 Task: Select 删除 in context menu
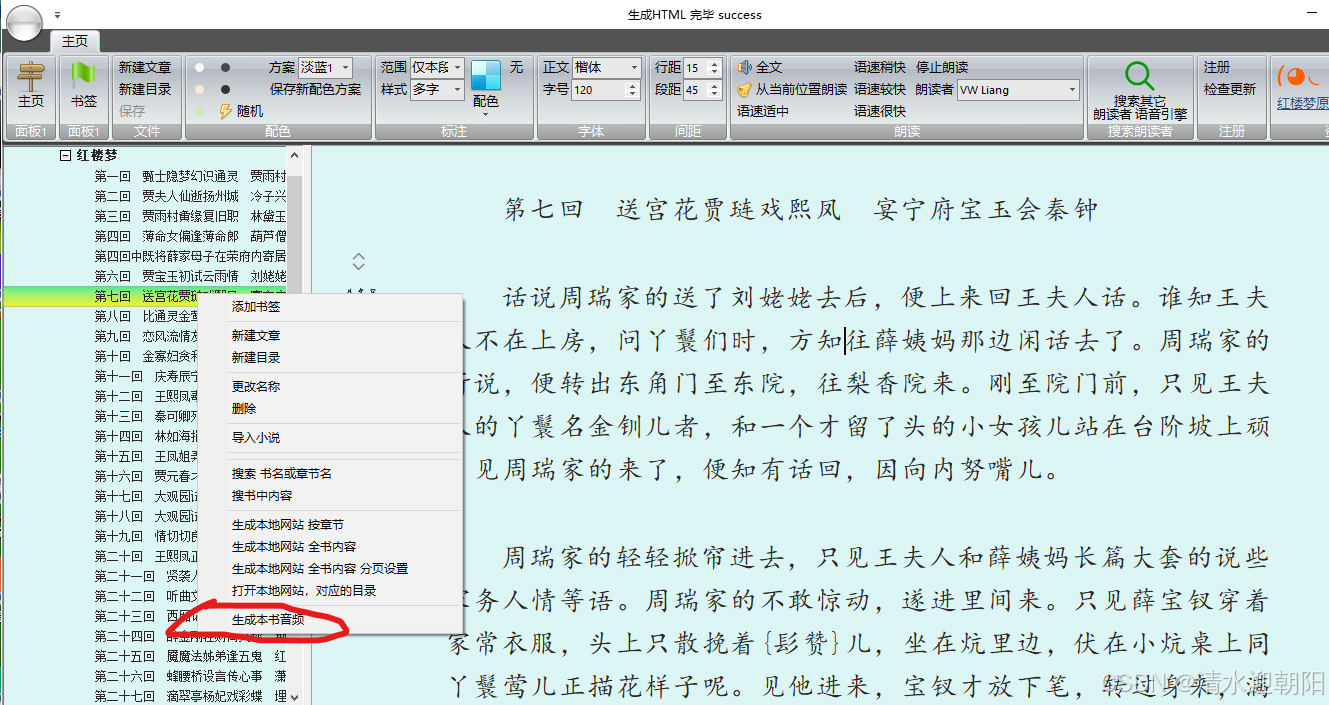[244, 409]
